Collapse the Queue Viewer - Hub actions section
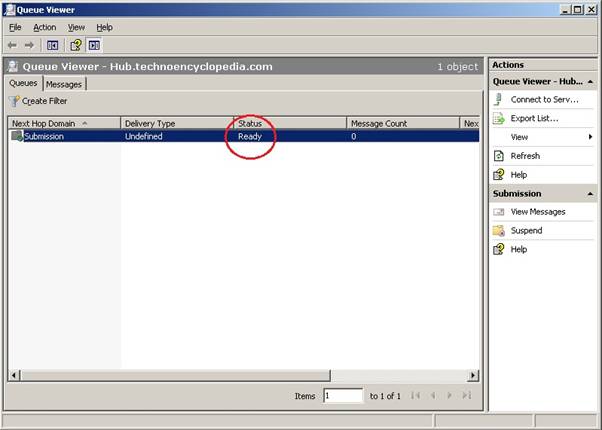 pos(590,81)
